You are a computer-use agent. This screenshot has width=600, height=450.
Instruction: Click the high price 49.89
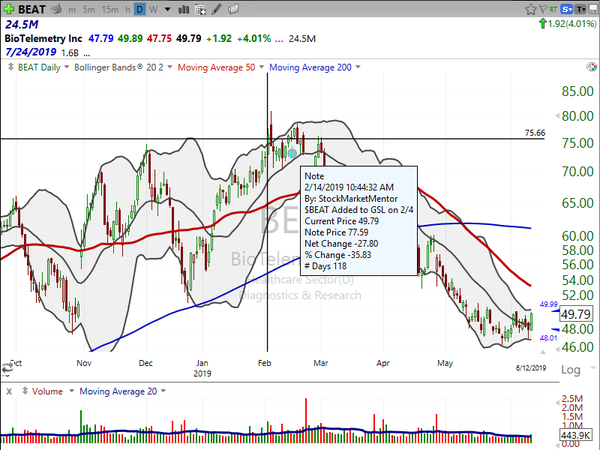130,39
